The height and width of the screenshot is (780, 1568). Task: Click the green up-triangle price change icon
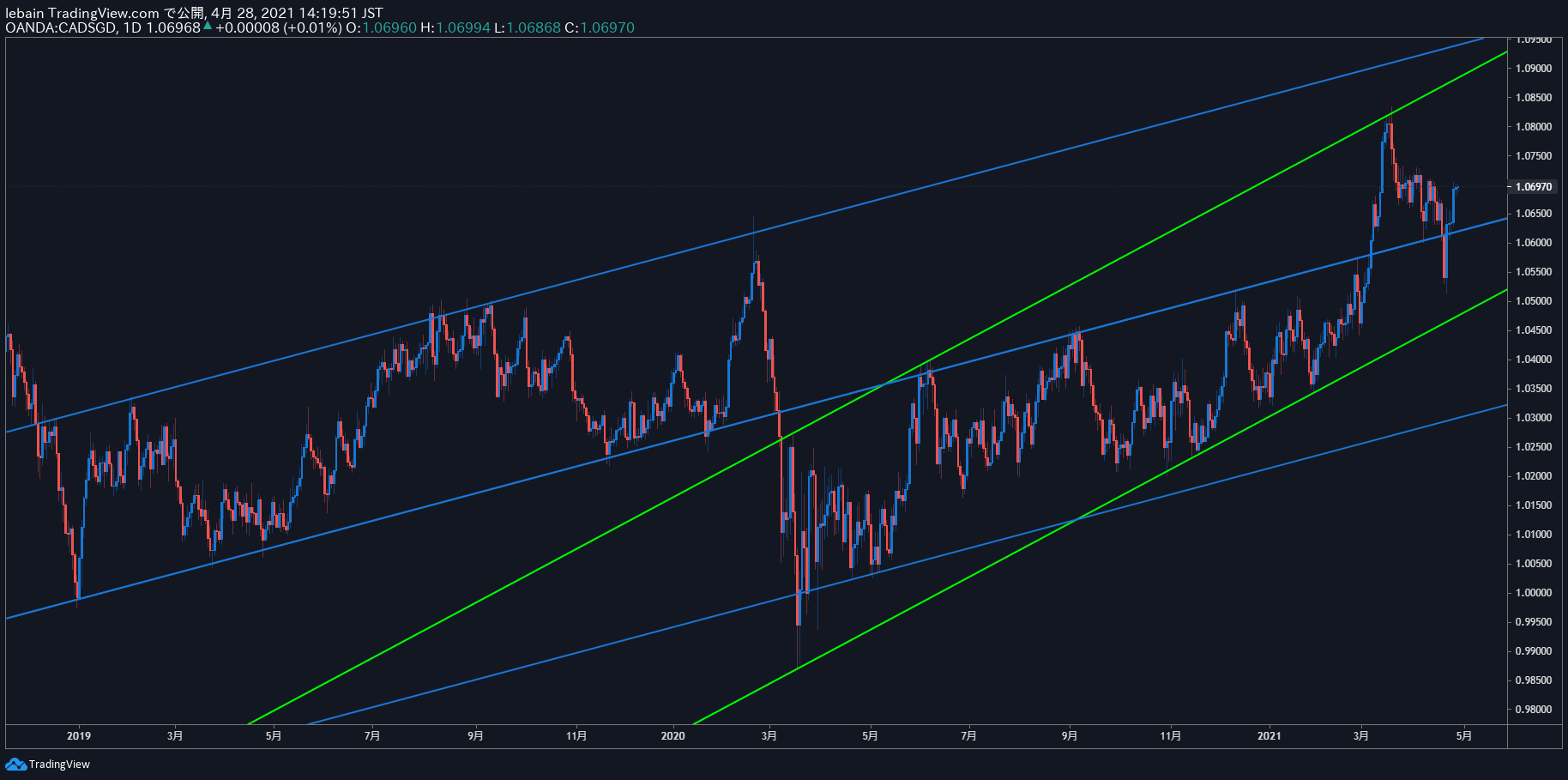[x=208, y=26]
